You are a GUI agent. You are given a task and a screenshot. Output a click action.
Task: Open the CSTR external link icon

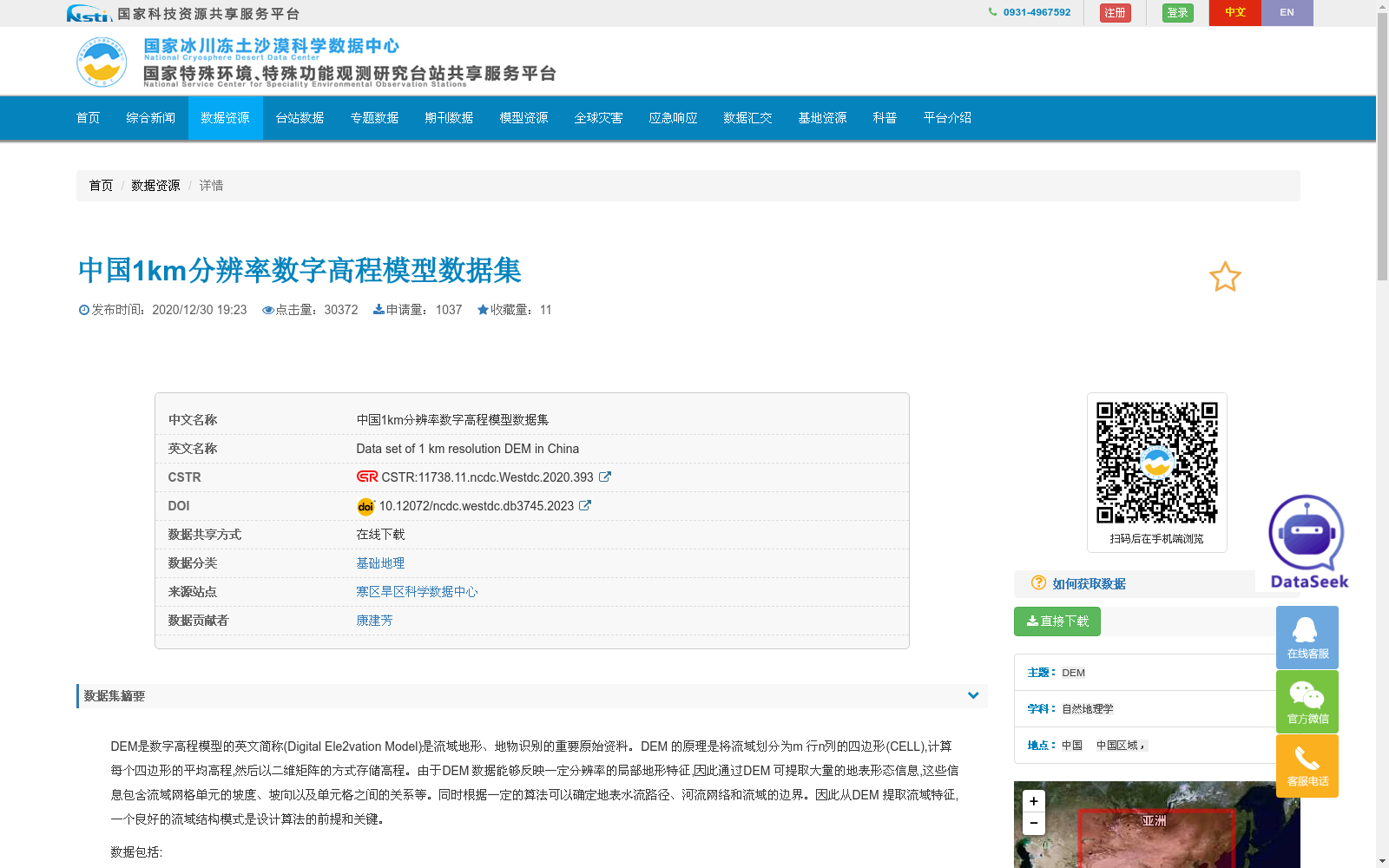coord(605,477)
